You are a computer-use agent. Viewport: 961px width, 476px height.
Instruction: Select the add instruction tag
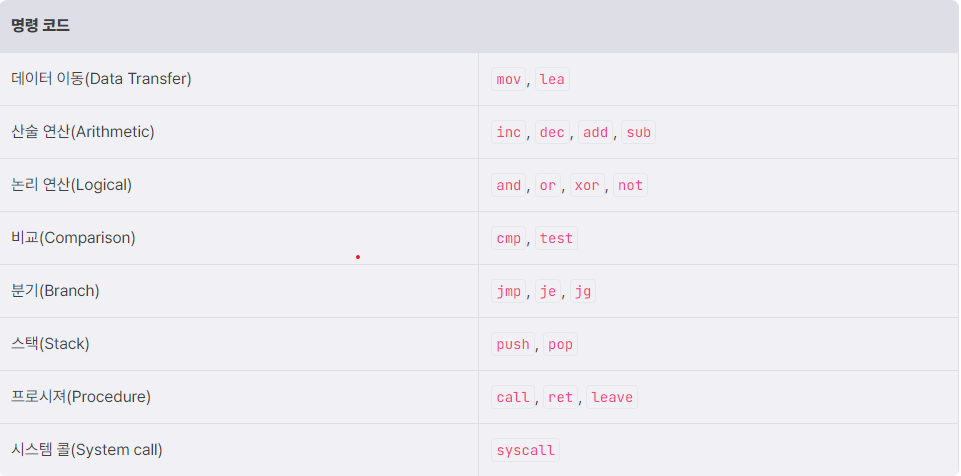coord(595,132)
